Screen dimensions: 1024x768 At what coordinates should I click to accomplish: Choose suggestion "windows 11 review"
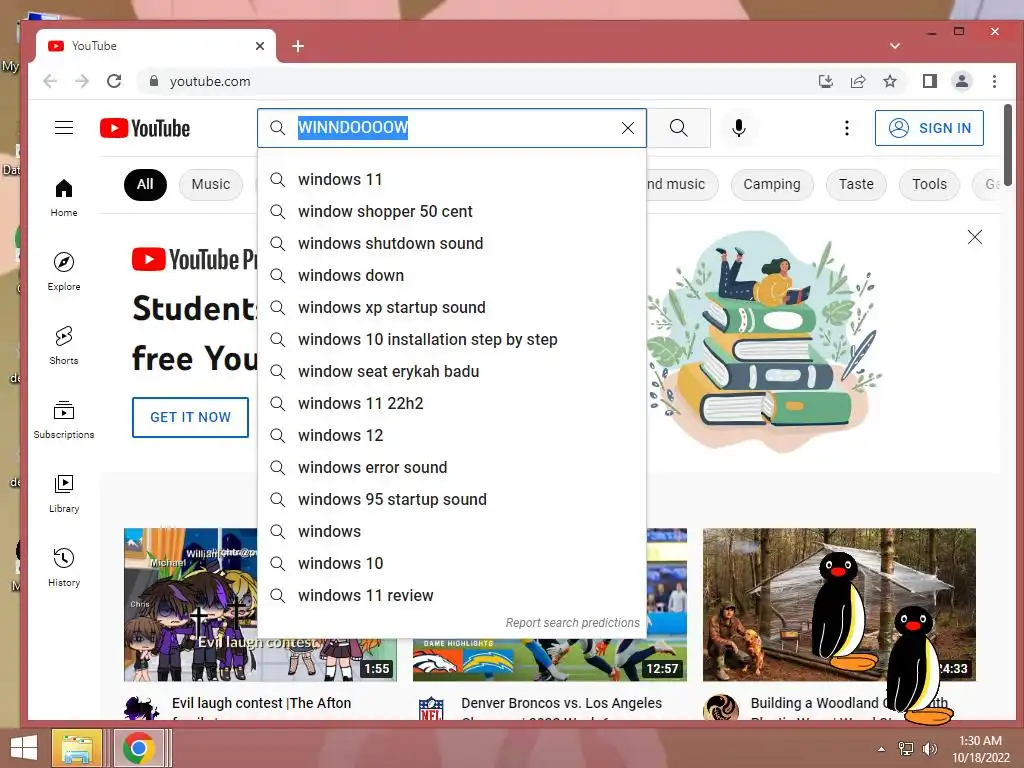452,596
